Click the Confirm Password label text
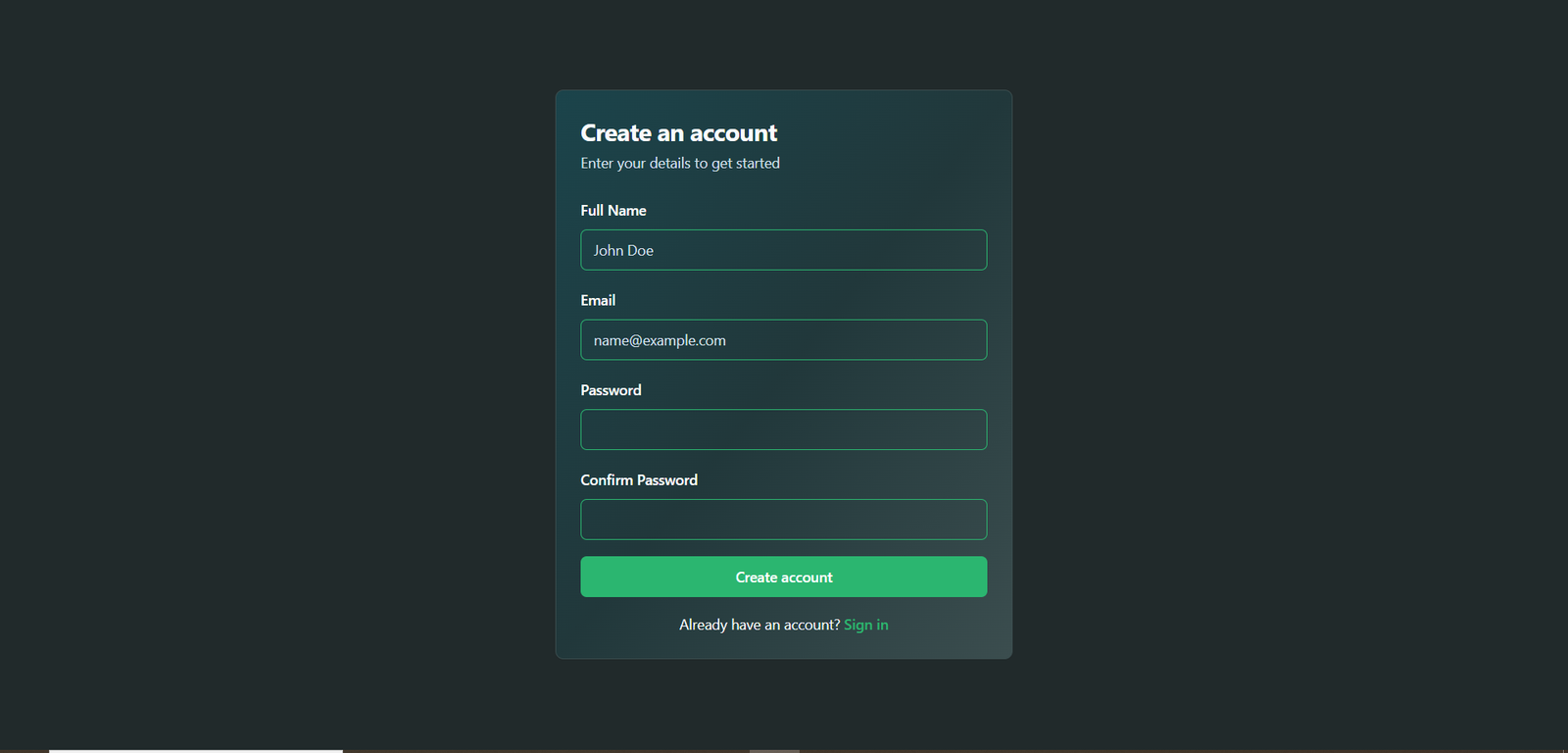 639,480
